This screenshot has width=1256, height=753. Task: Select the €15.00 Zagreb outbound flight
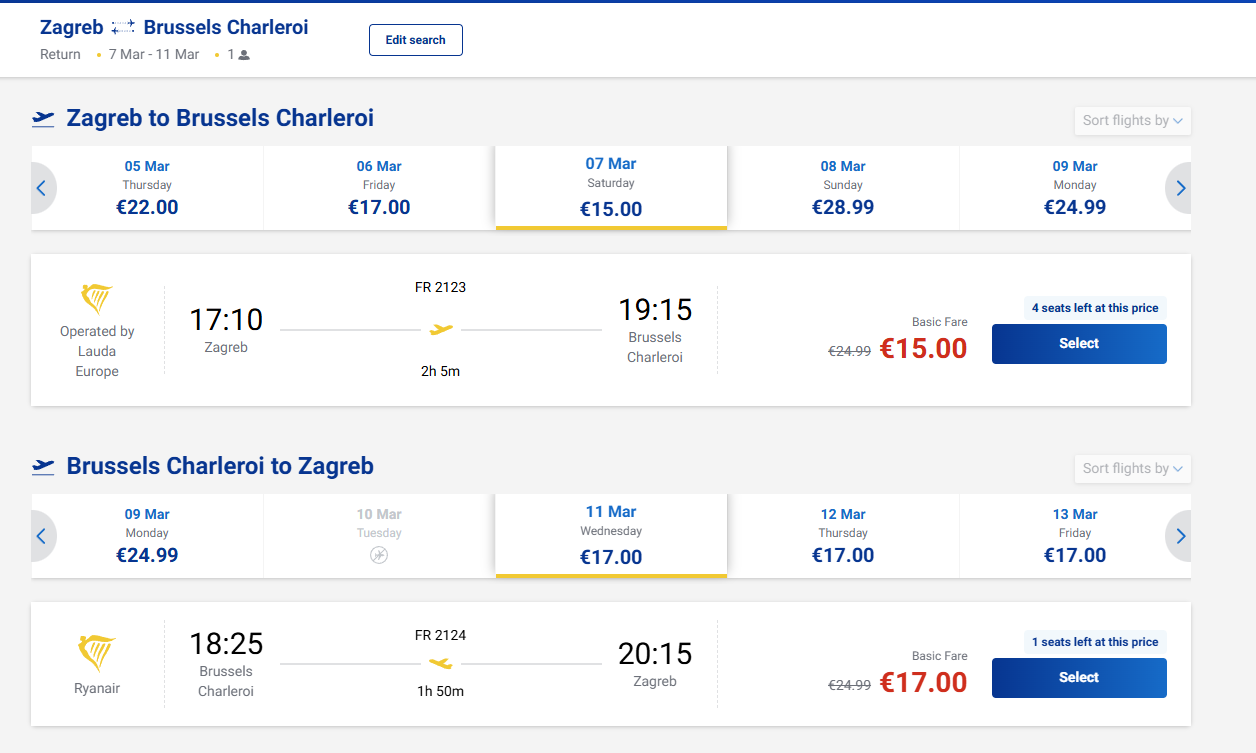coord(1079,344)
